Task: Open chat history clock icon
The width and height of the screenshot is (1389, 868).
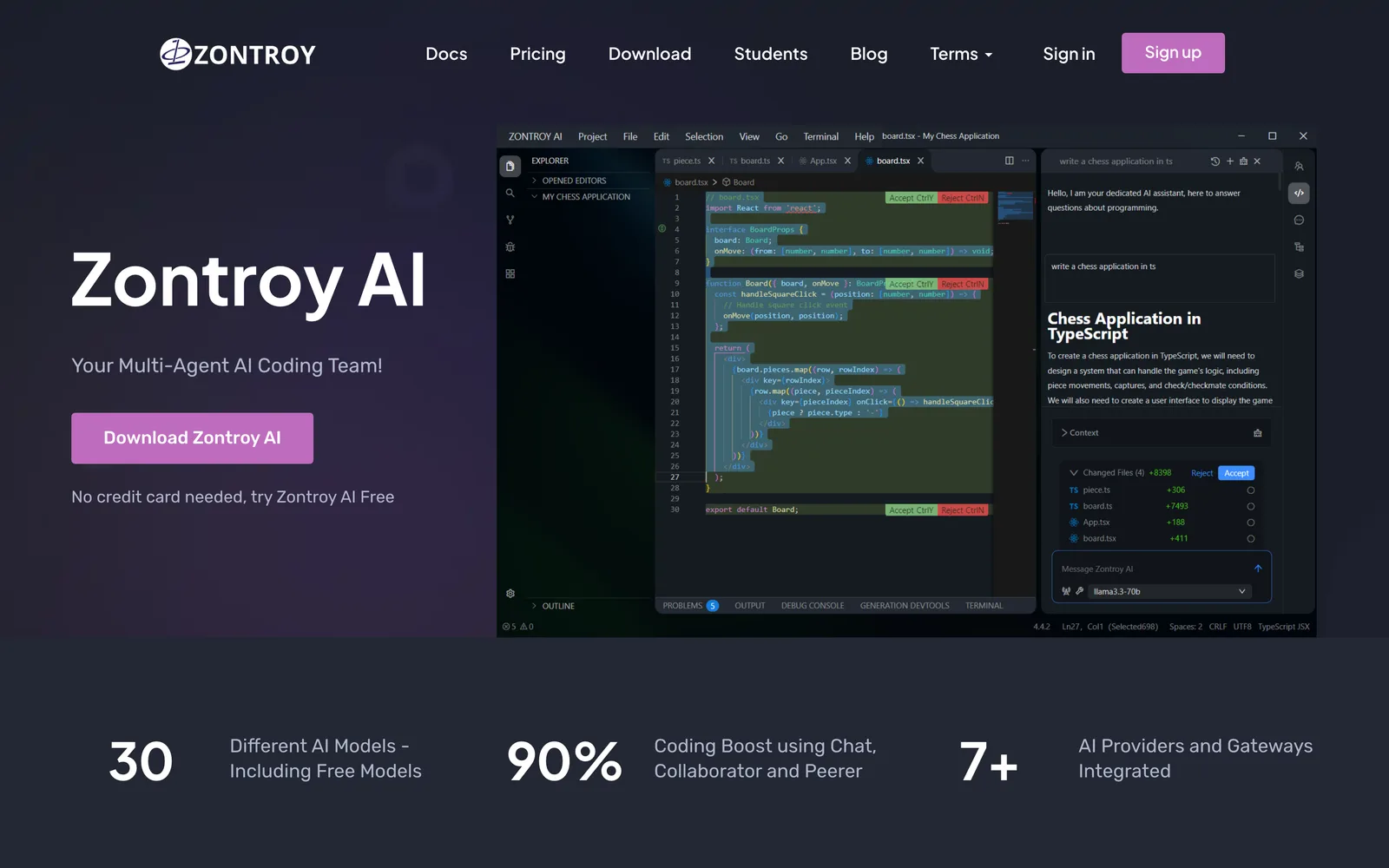Action: tap(1215, 161)
